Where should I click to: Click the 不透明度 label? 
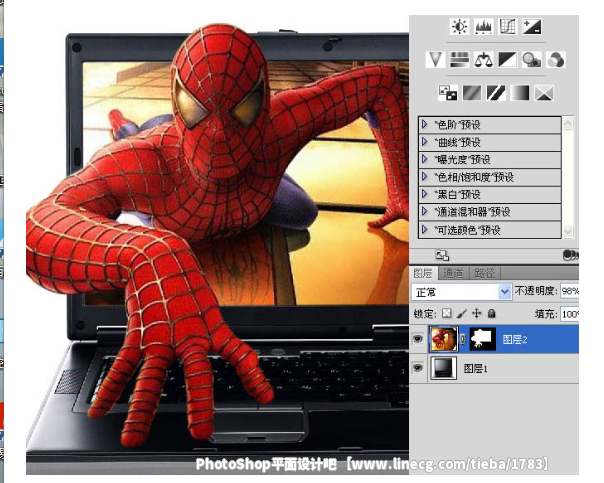pyautogui.click(x=536, y=291)
